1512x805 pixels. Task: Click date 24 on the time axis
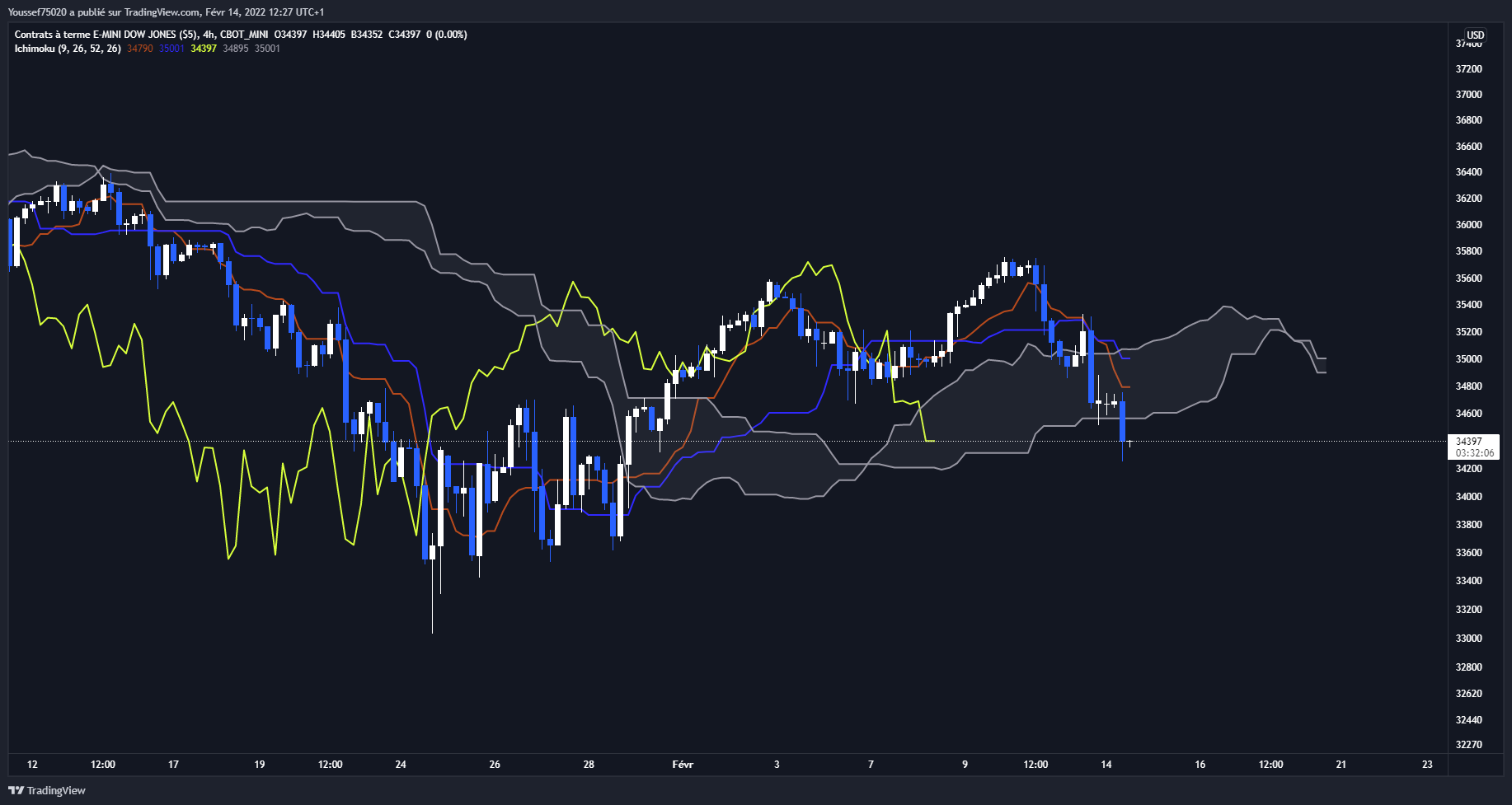[401, 765]
